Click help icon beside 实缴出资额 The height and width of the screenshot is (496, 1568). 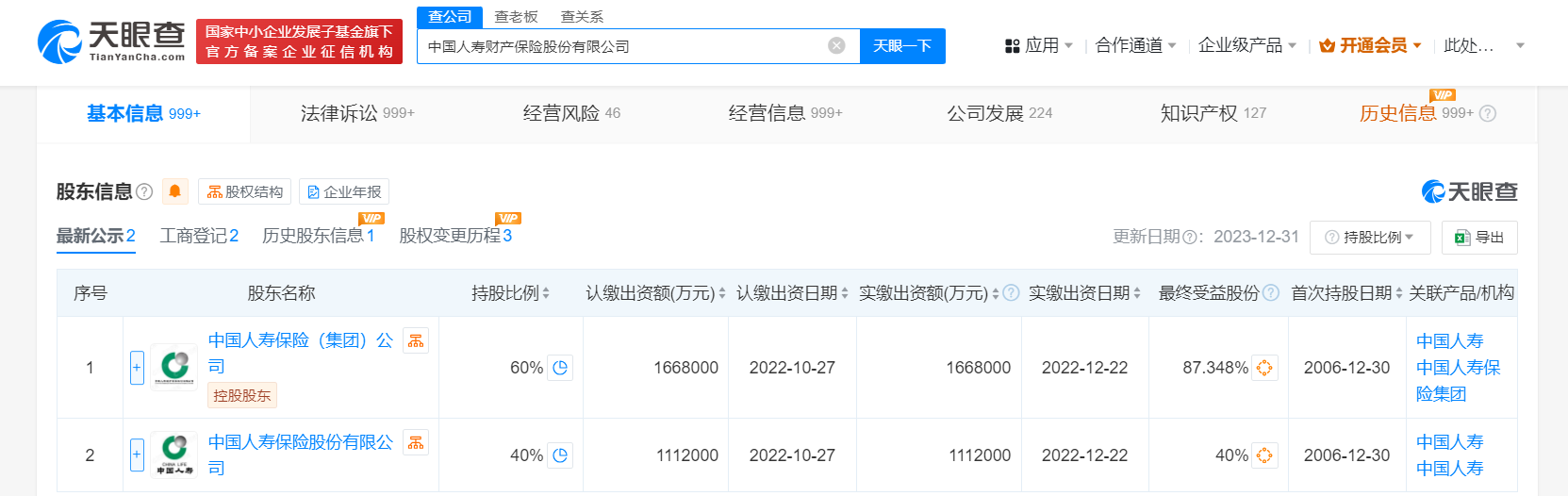coord(1011,293)
